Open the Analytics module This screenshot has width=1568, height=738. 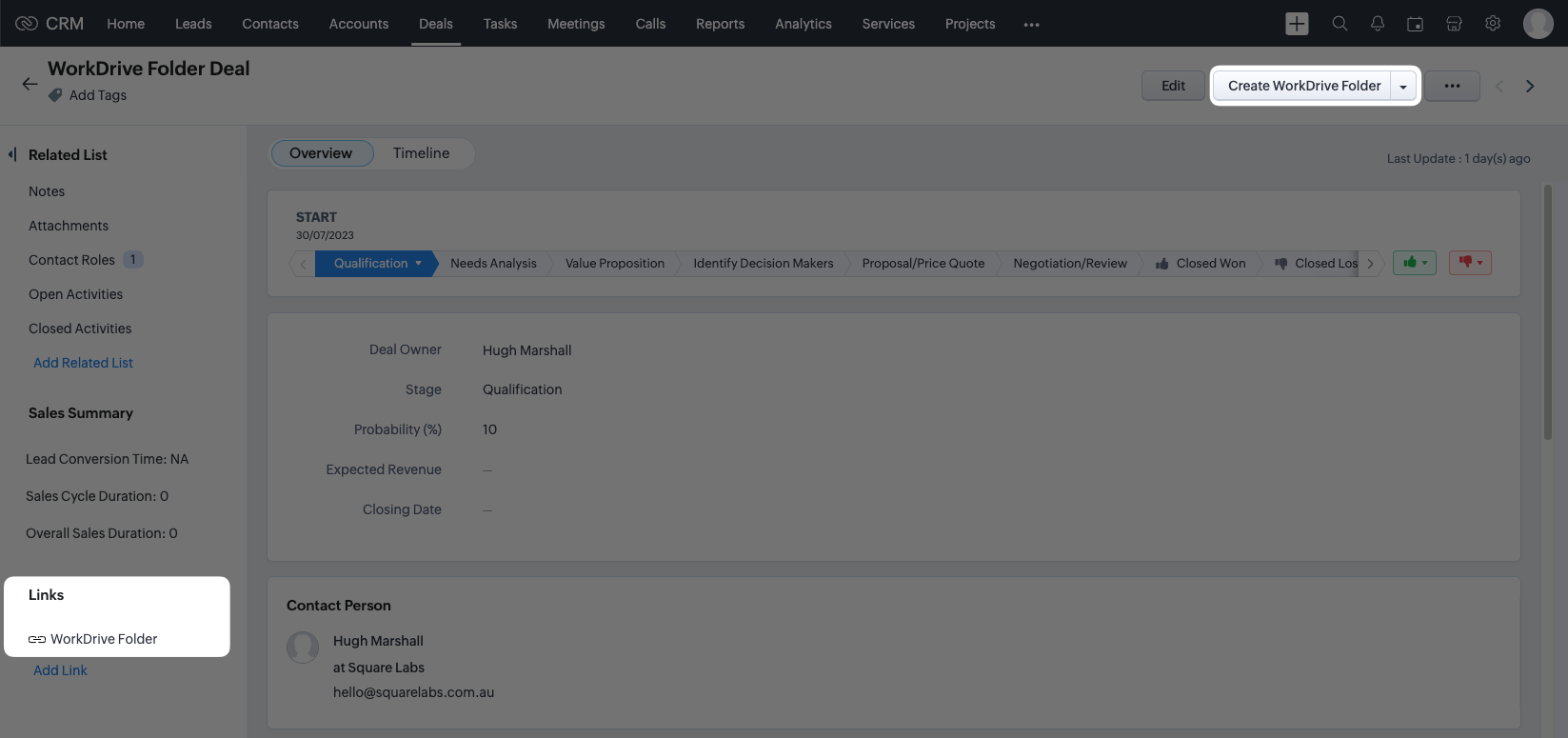click(804, 24)
